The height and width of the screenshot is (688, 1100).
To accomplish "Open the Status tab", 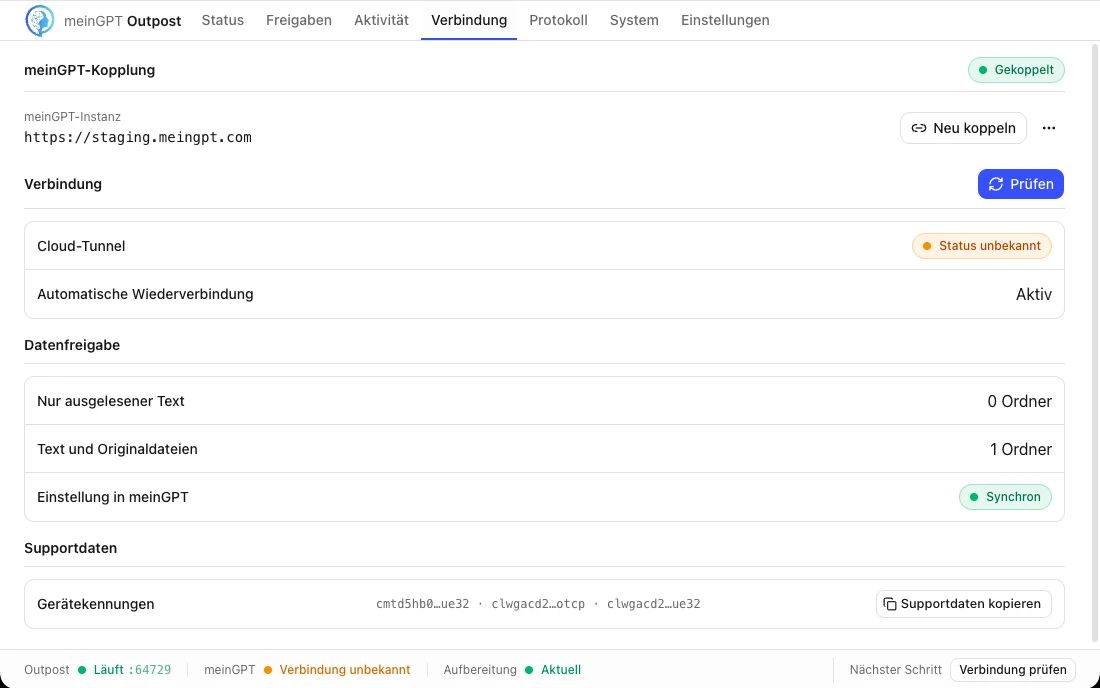I will (x=222, y=20).
